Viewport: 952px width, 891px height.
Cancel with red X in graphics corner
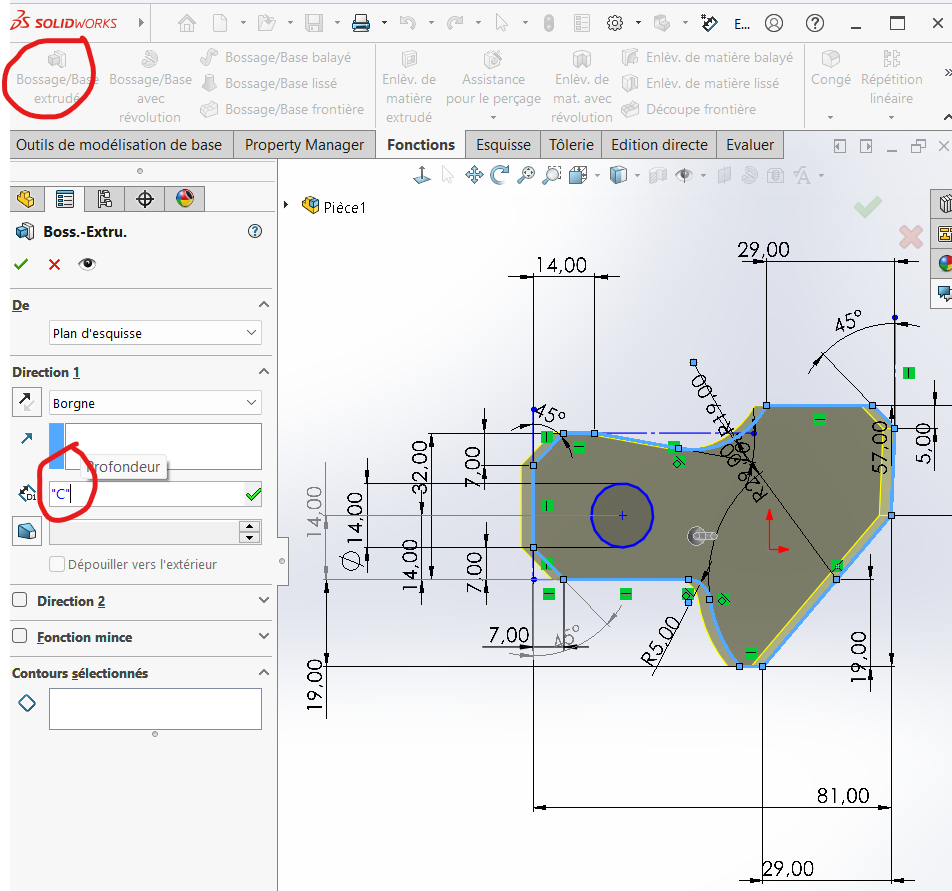pos(911,237)
